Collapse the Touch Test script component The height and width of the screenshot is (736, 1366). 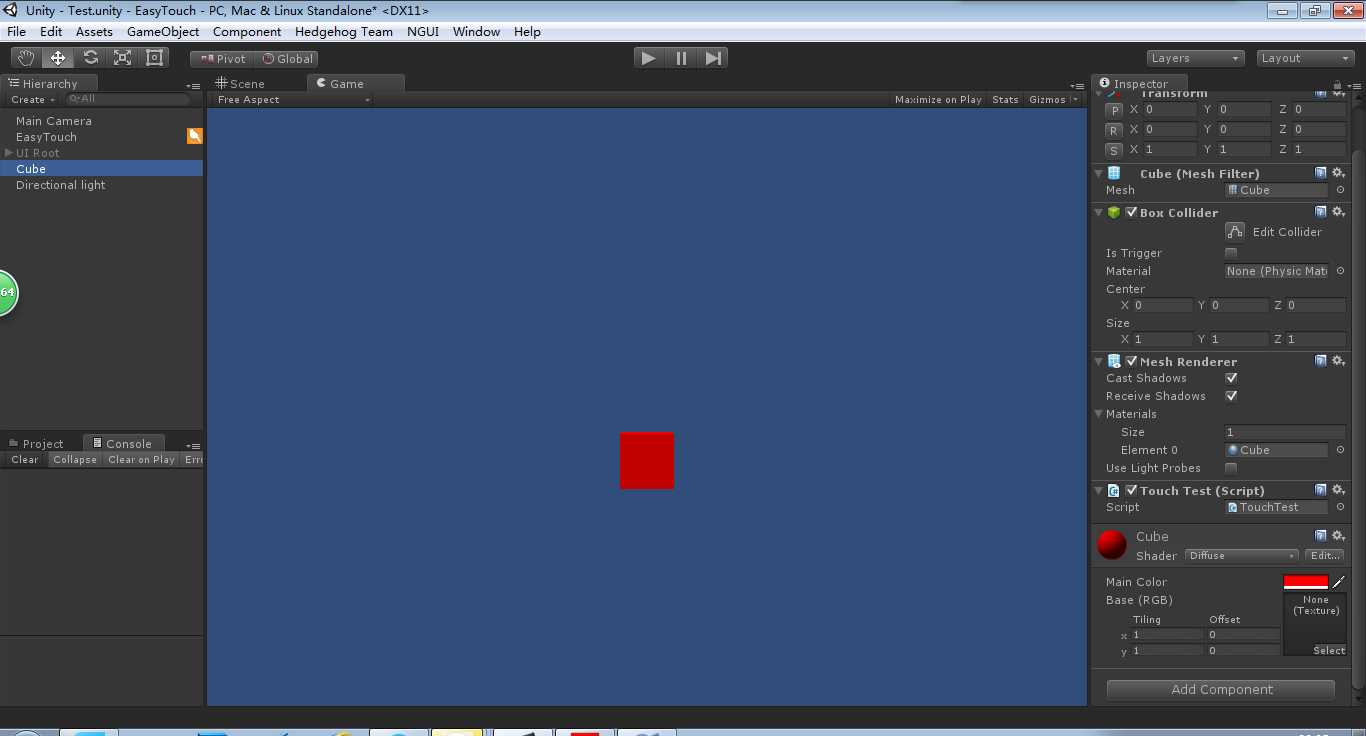1099,491
